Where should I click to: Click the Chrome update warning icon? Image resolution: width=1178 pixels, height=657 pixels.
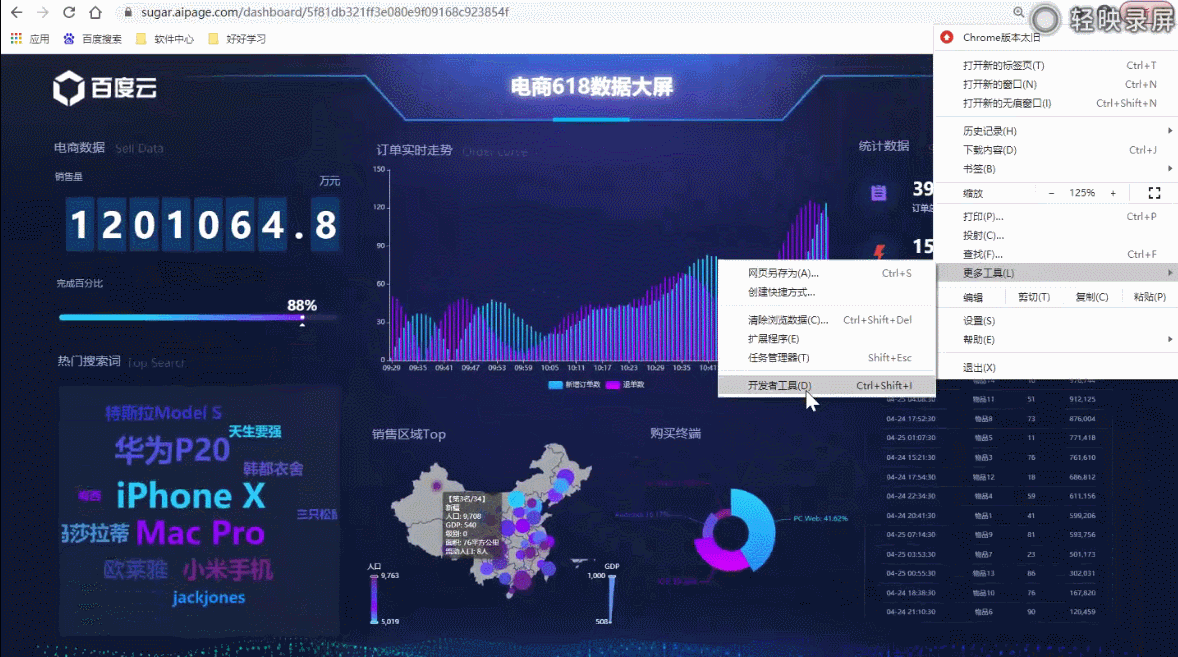947,38
